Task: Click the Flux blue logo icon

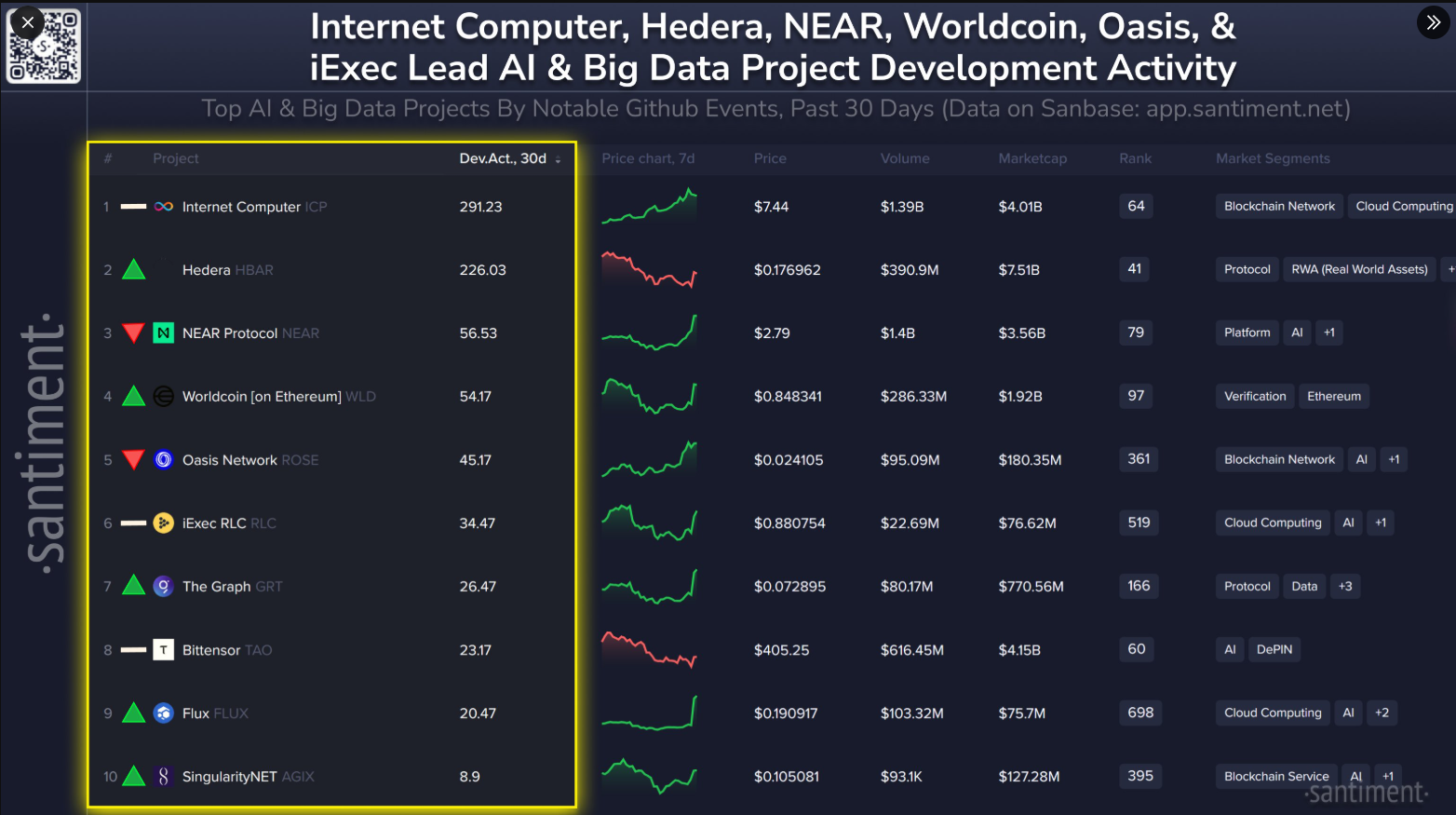Action: tap(164, 713)
